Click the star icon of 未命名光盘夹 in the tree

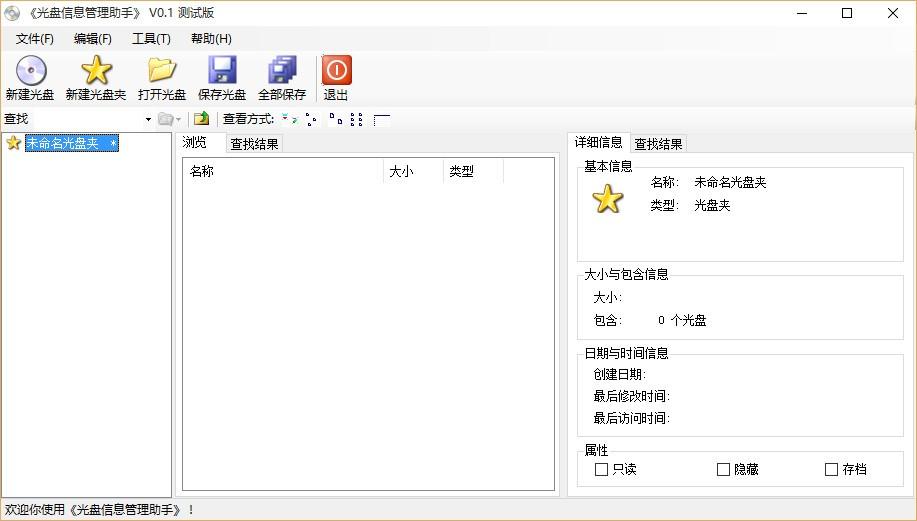pos(13,143)
